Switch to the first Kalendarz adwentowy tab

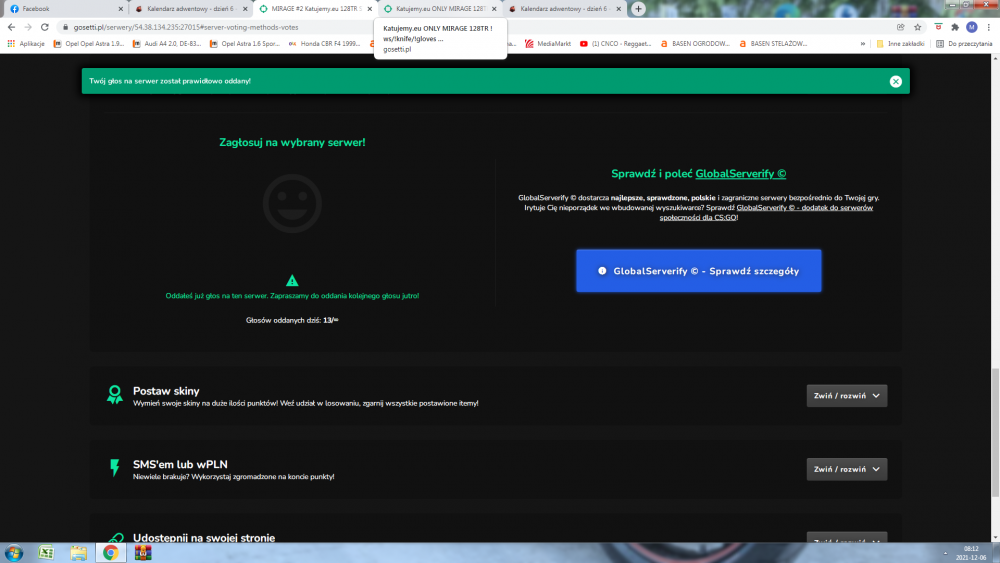[x=189, y=9]
